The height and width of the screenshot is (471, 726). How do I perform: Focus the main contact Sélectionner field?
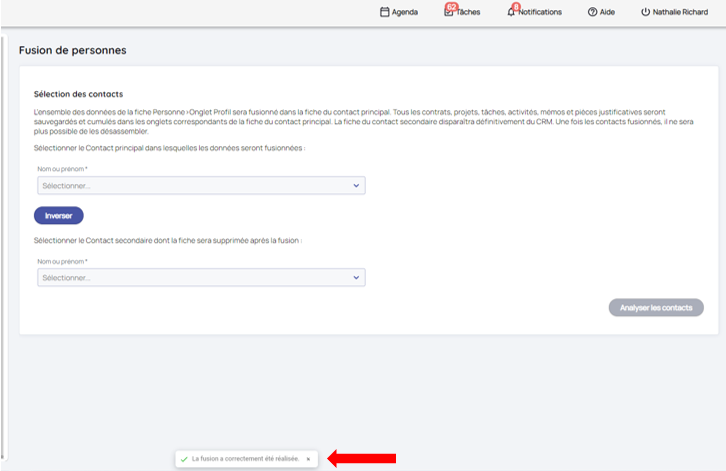tap(190, 185)
